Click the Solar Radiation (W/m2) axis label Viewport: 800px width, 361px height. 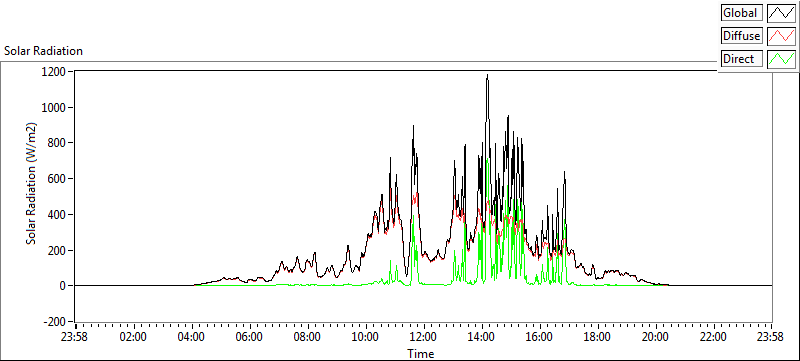point(32,183)
